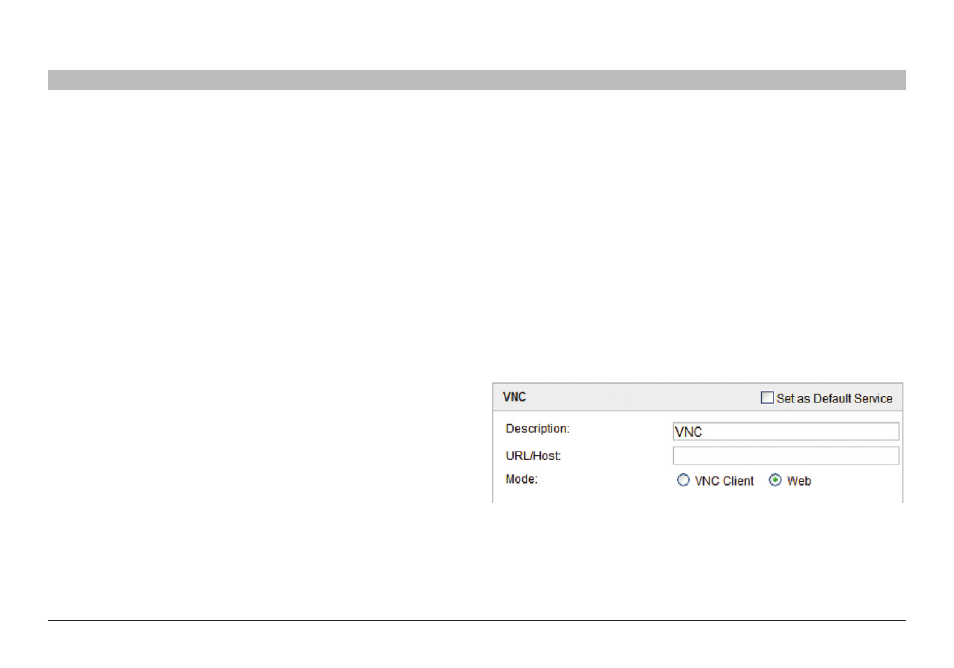Select the VNC Client mode radio button

pyautogui.click(x=683, y=481)
